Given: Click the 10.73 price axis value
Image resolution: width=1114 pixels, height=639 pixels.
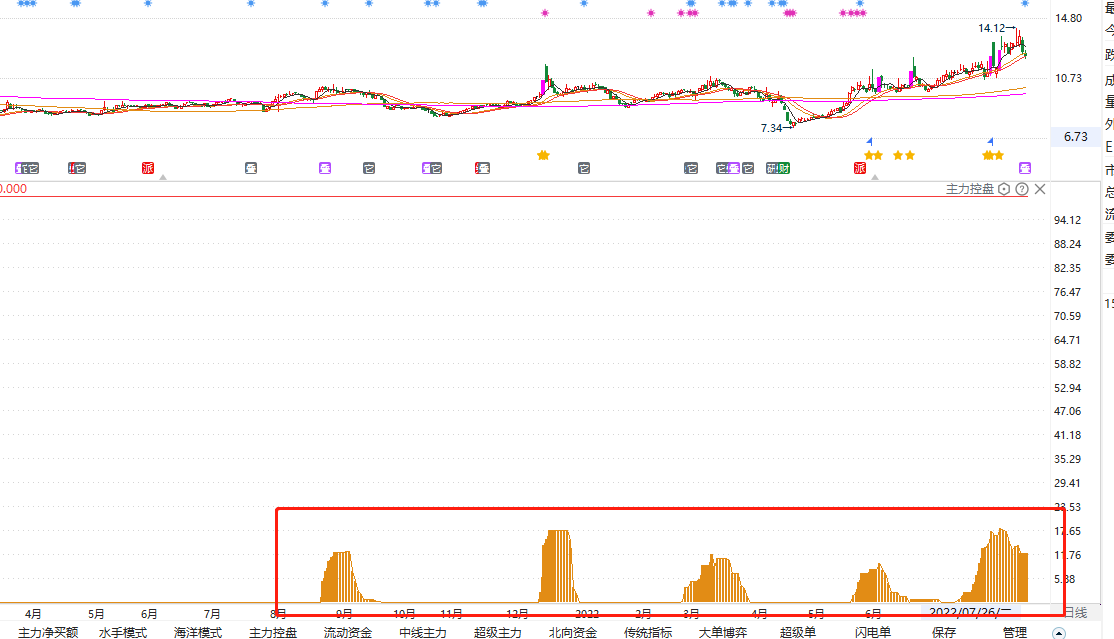Looking at the screenshot, I should [1069, 78].
